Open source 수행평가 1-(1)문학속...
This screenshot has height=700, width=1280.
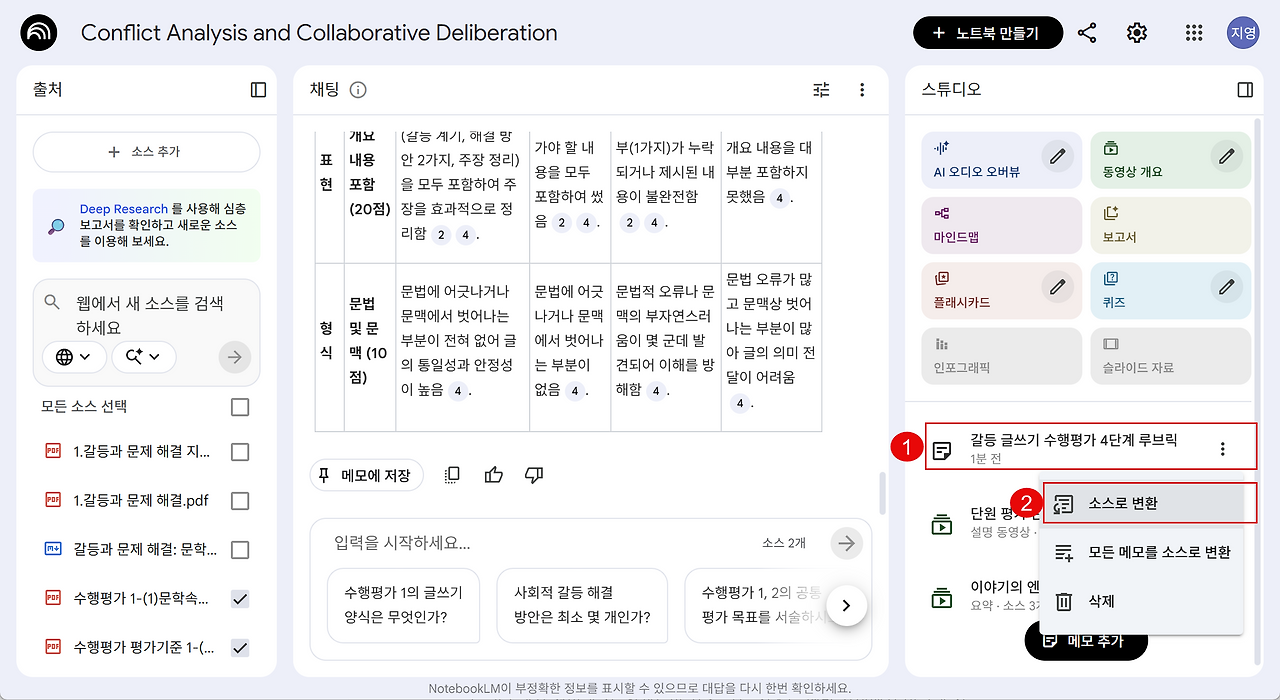click(141, 598)
